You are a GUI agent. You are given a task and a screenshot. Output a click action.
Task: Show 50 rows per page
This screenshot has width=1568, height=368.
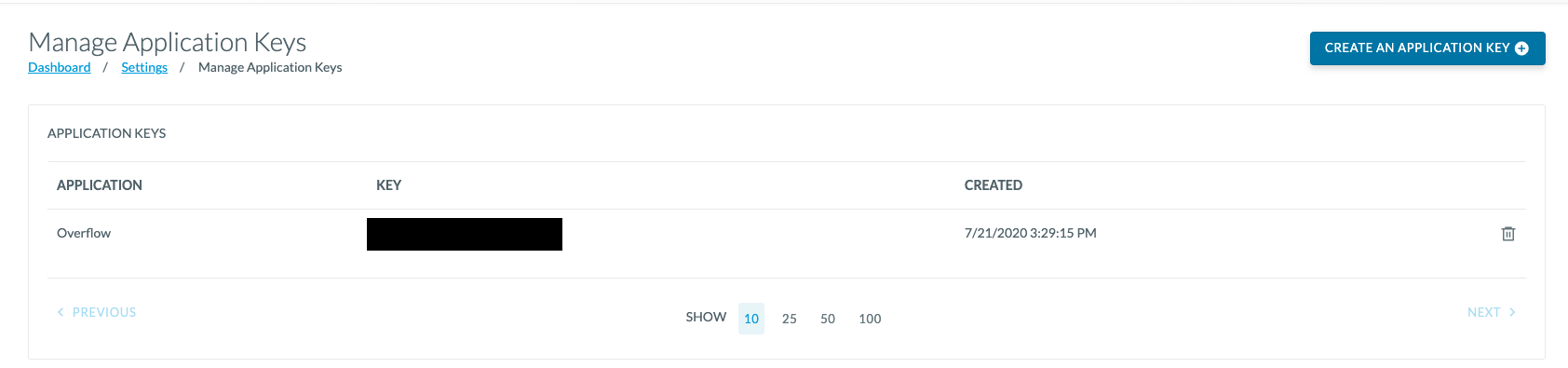[x=828, y=319]
